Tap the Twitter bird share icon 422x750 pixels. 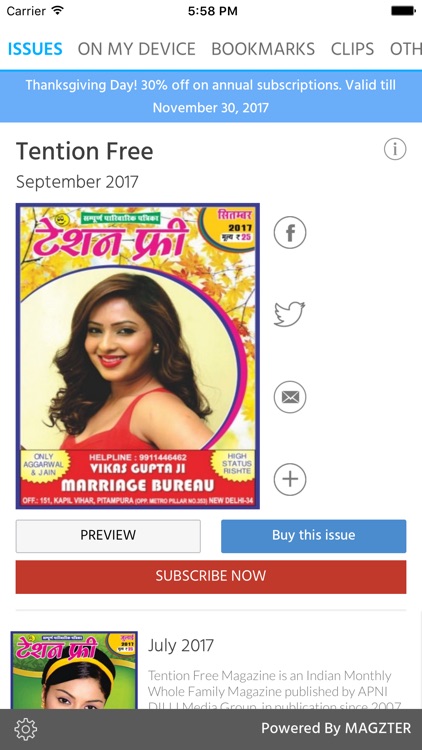pyautogui.click(x=289, y=314)
